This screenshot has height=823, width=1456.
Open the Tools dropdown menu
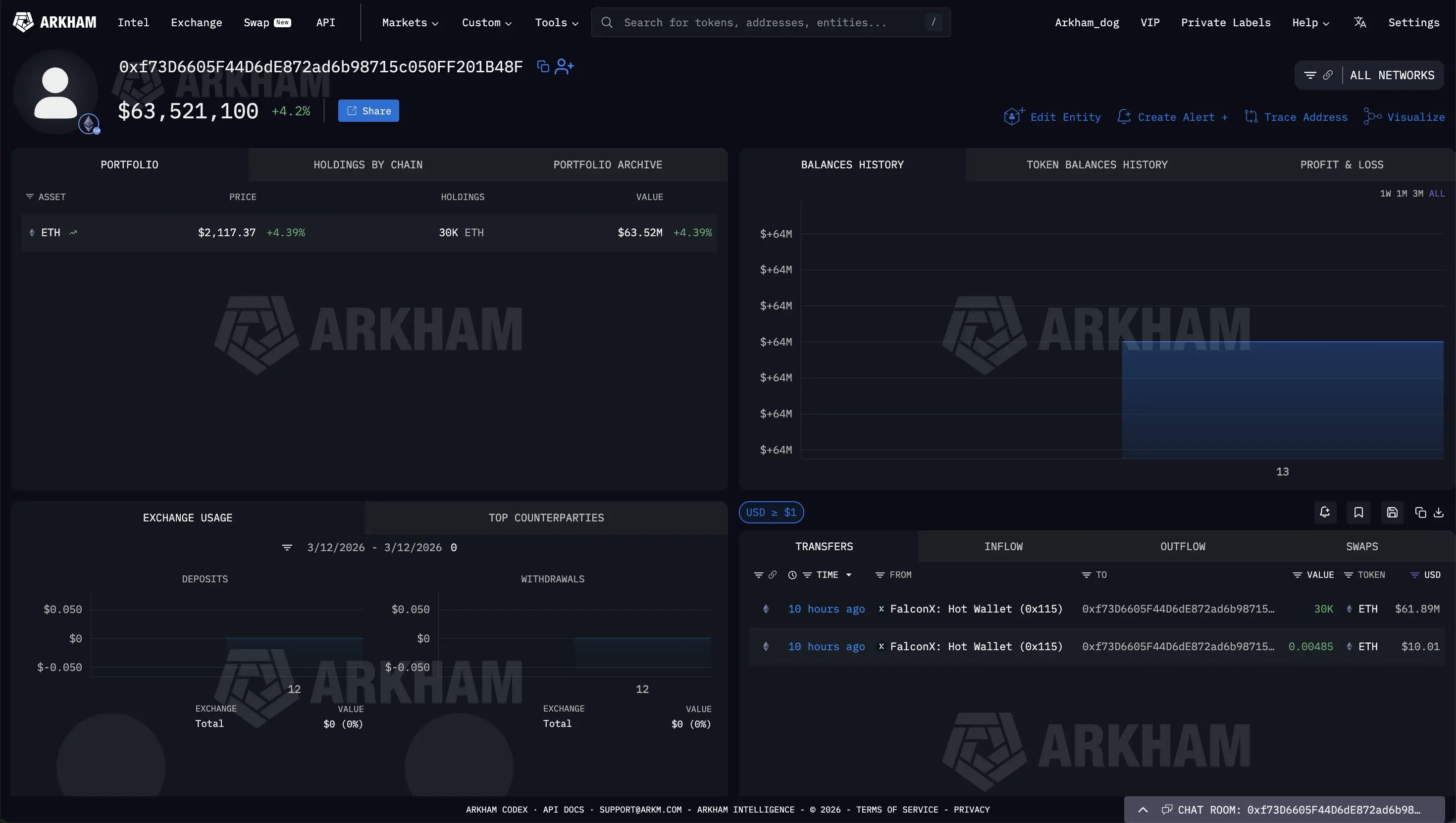(x=556, y=23)
